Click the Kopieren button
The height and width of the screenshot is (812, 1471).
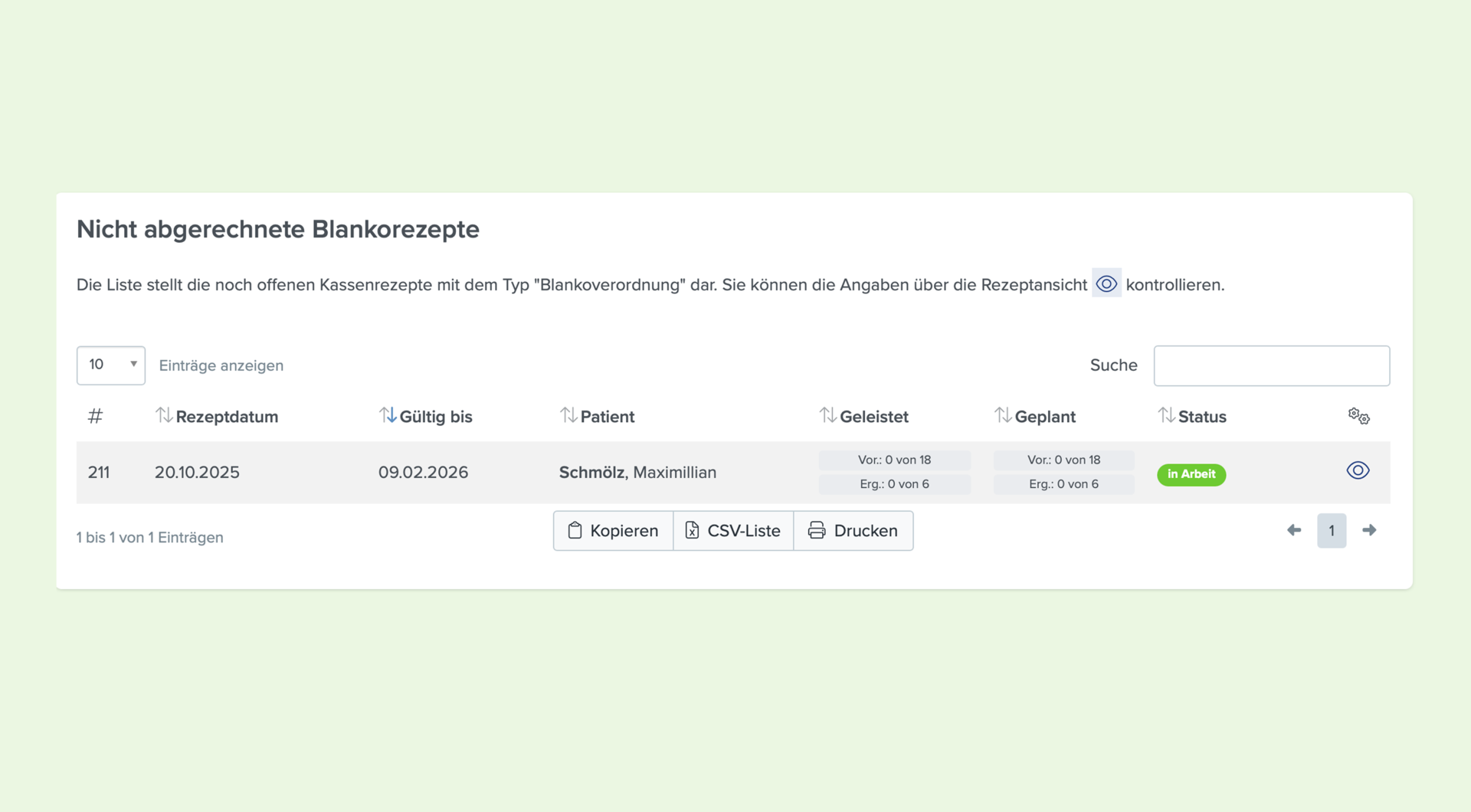click(x=613, y=531)
